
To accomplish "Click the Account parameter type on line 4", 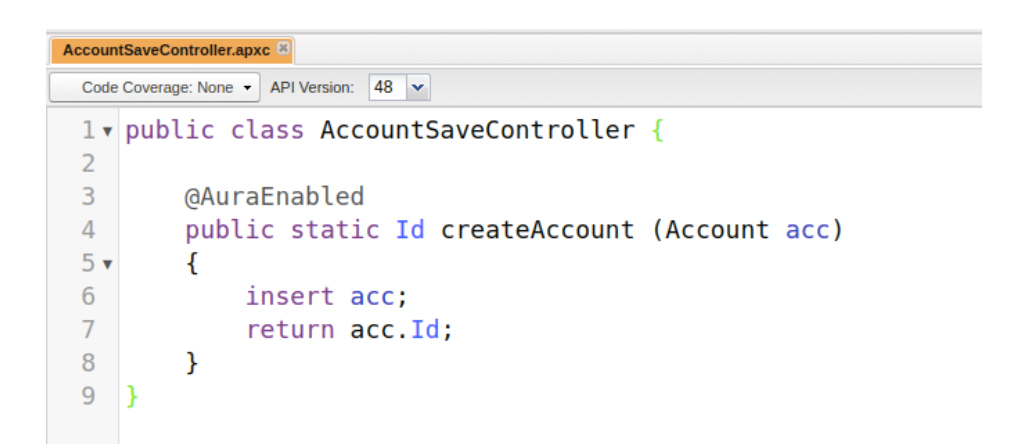I will click(717, 230).
